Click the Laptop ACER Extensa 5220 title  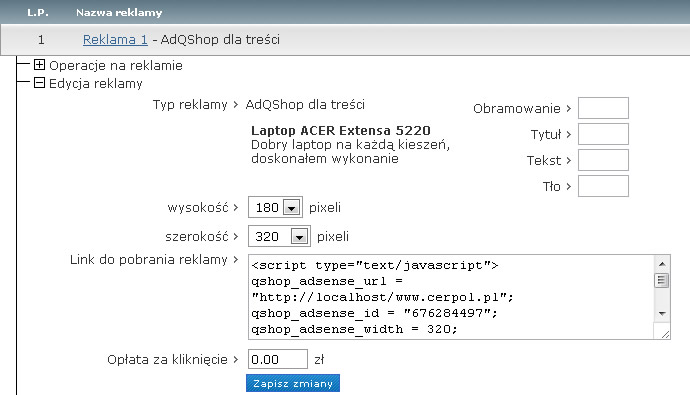coord(341,130)
